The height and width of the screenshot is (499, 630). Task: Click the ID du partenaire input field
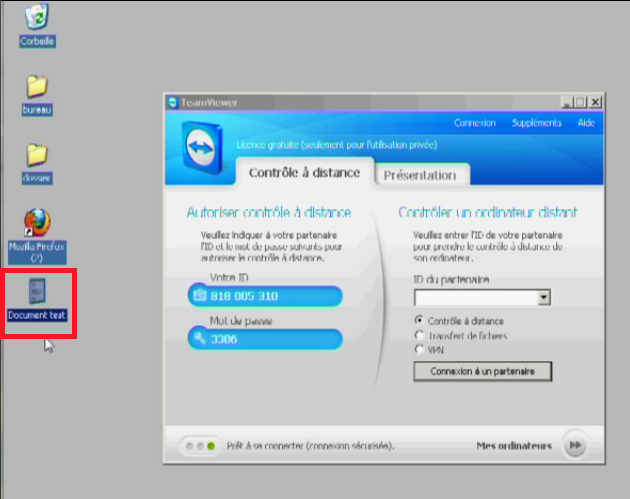476,298
